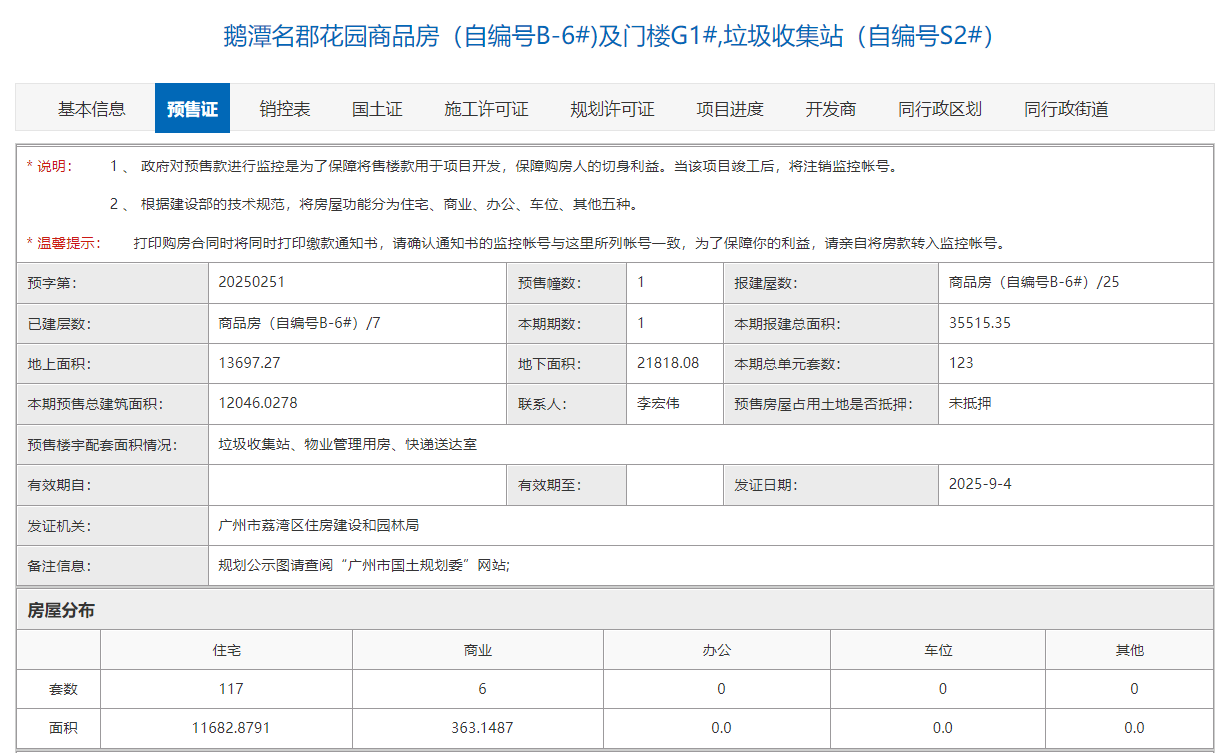Open the 国土证 tab
Viewport: 1221px width, 753px height.
pos(377,109)
